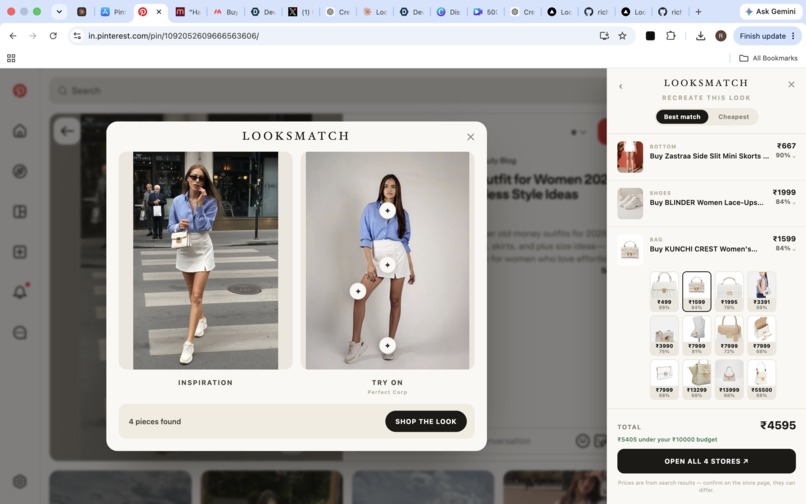Image resolution: width=806 pixels, height=504 pixels.
Task: Click the Shop The Look button
Action: (426, 421)
